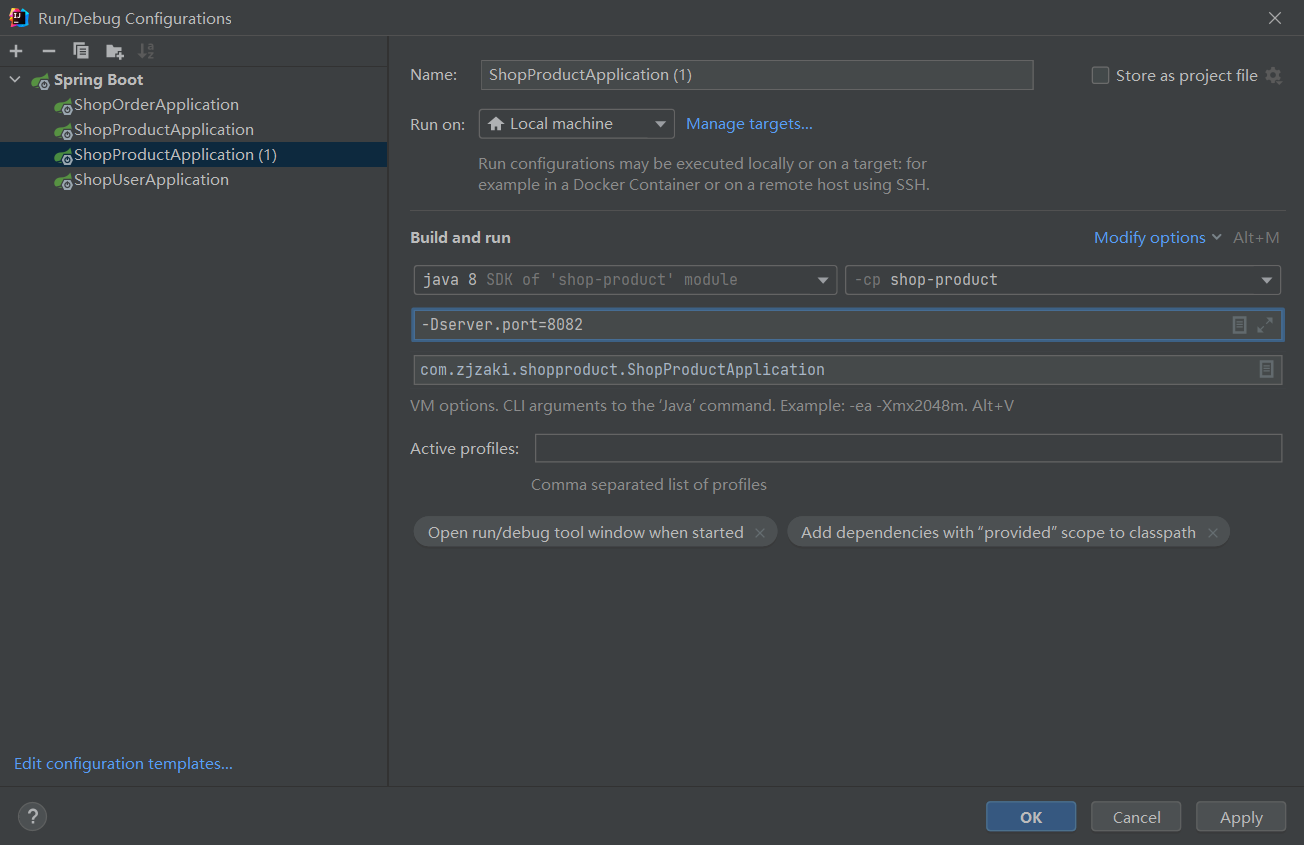Viewport: 1304px width, 845px height.
Task: Click ShopOrderApplication's Spring Boot run icon
Action: (63, 106)
